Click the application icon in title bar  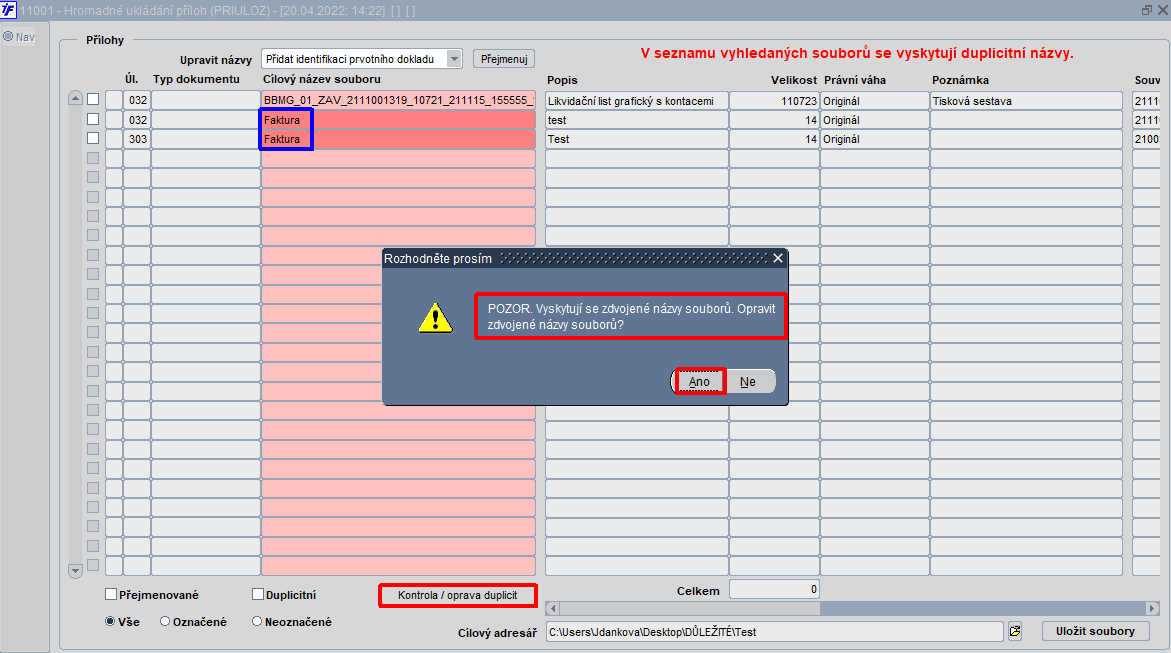pyautogui.click(x=8, y=10)
